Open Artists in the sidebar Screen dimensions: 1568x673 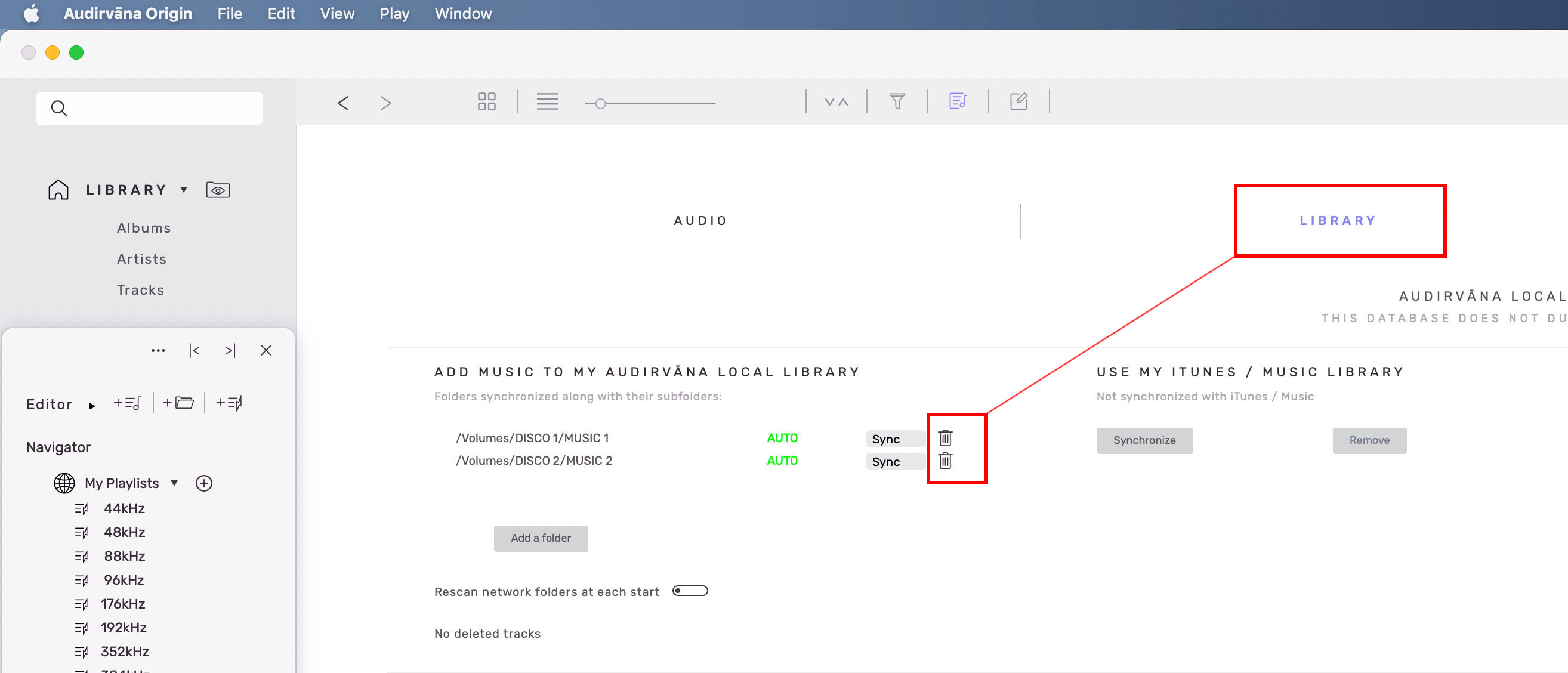tap(141, 258)
